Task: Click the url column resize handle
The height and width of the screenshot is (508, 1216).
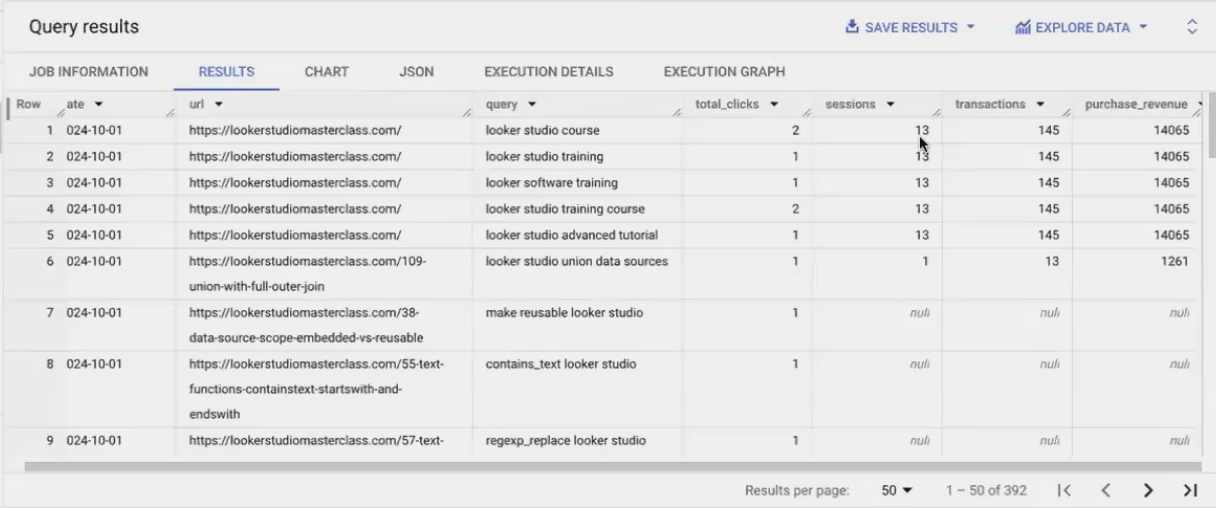Action: 468,113
